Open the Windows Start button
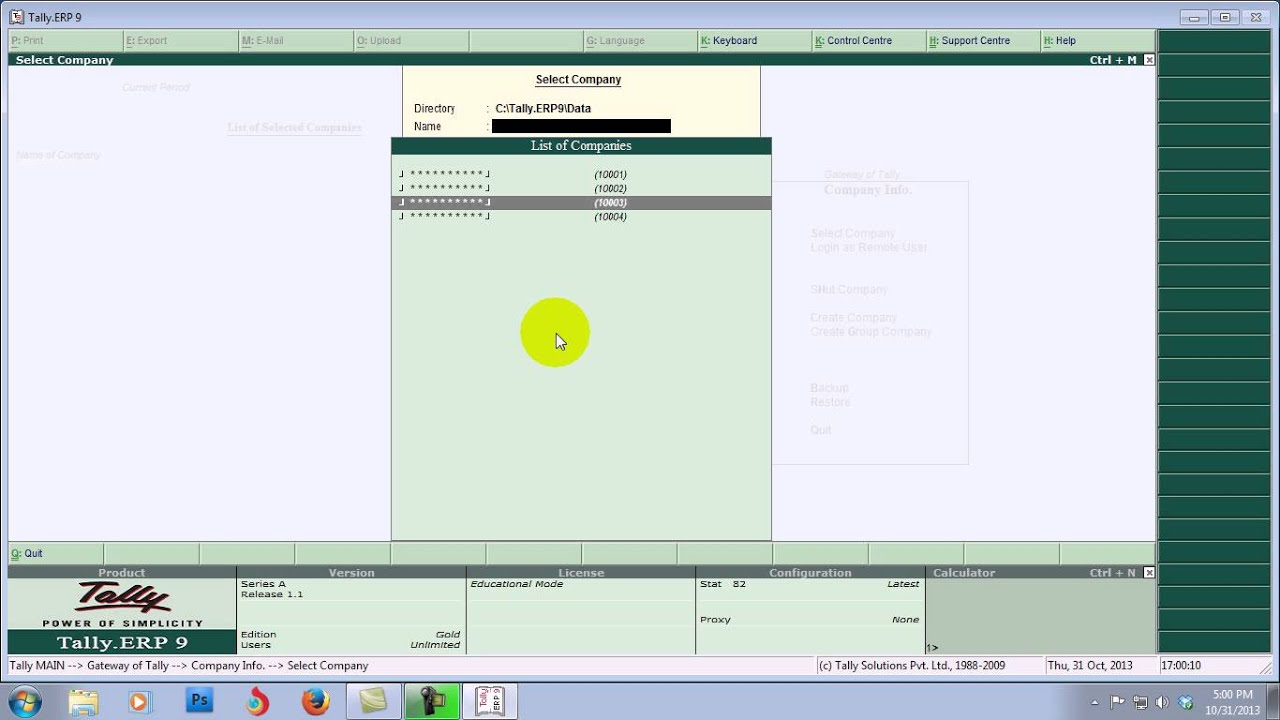Screen dimensions: 1280x720 (x=24, y=701)
